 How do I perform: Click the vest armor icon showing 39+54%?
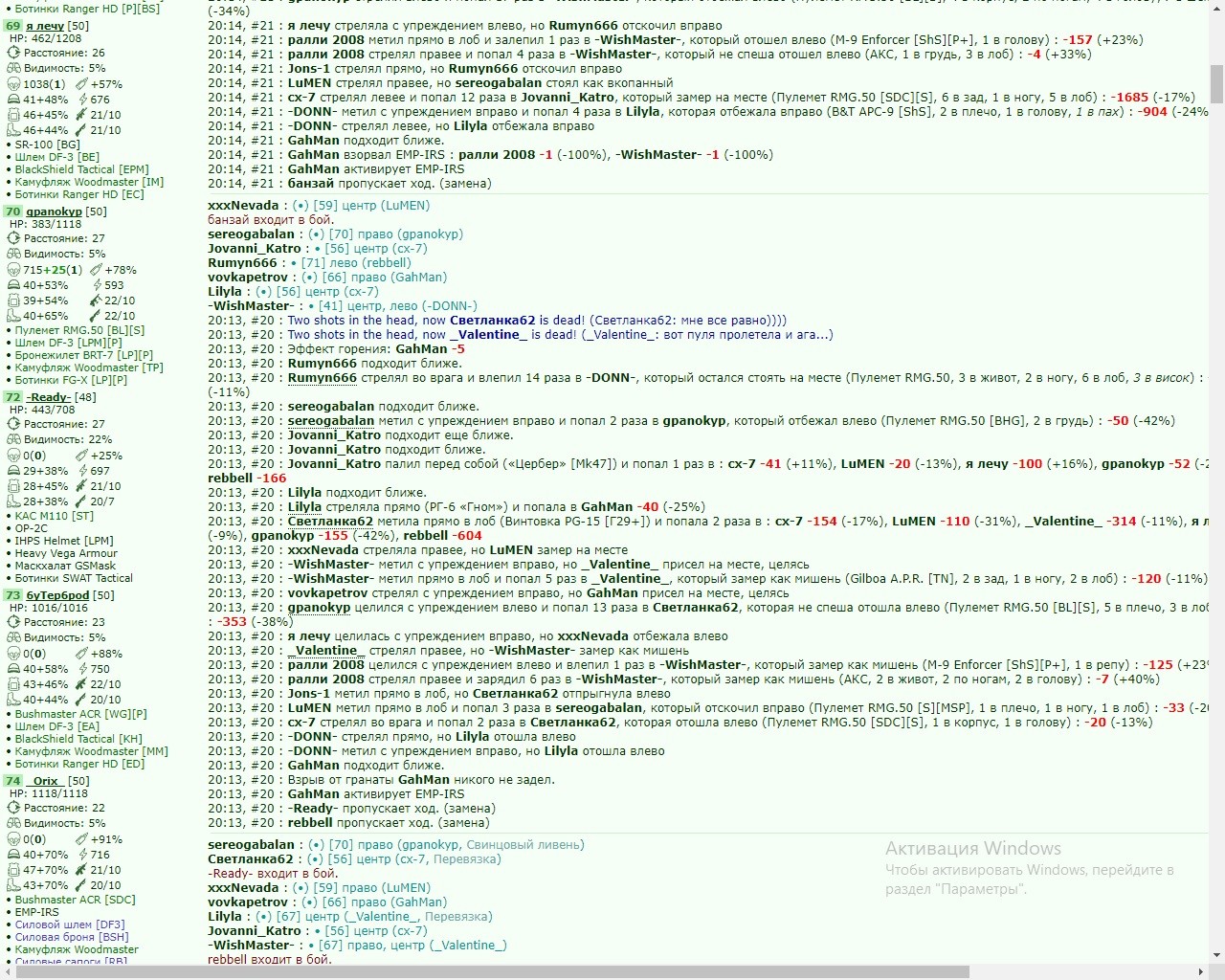13,301
